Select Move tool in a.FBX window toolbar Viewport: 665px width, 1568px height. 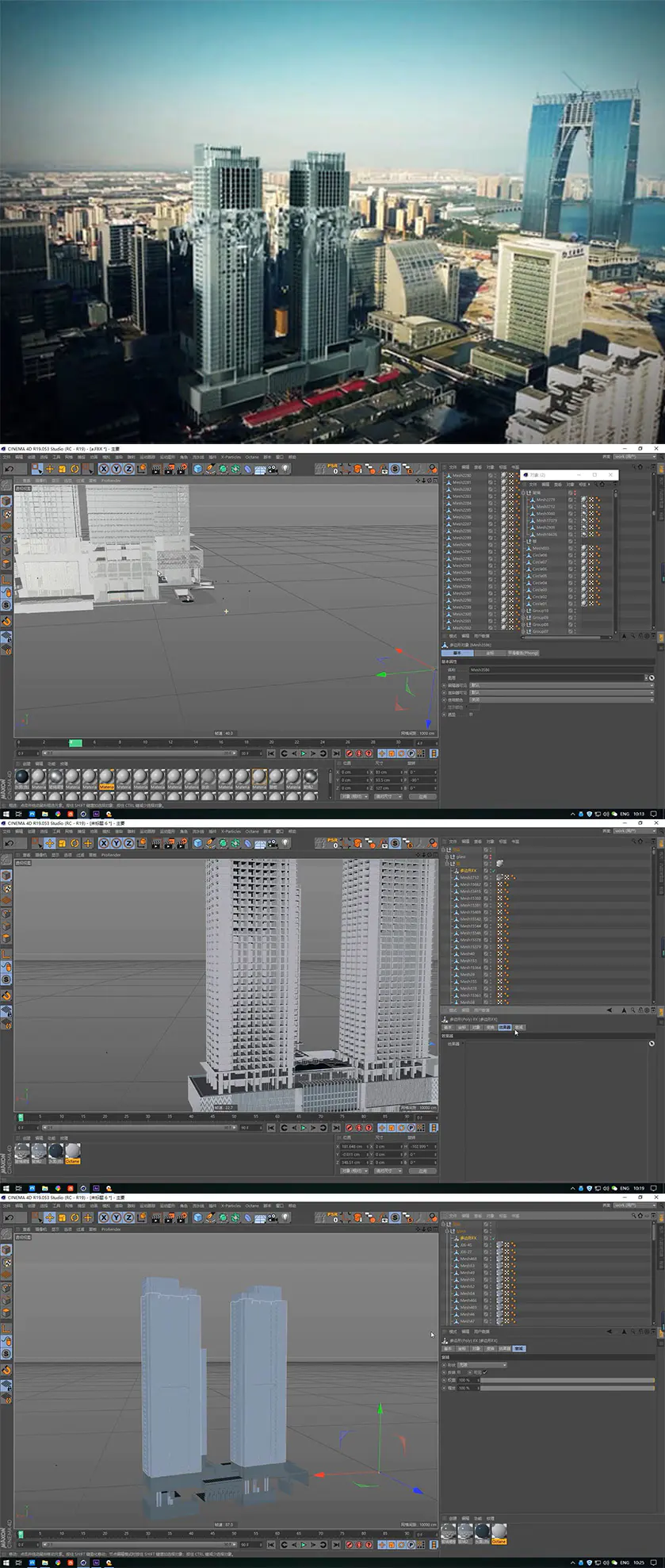(49, 469)
